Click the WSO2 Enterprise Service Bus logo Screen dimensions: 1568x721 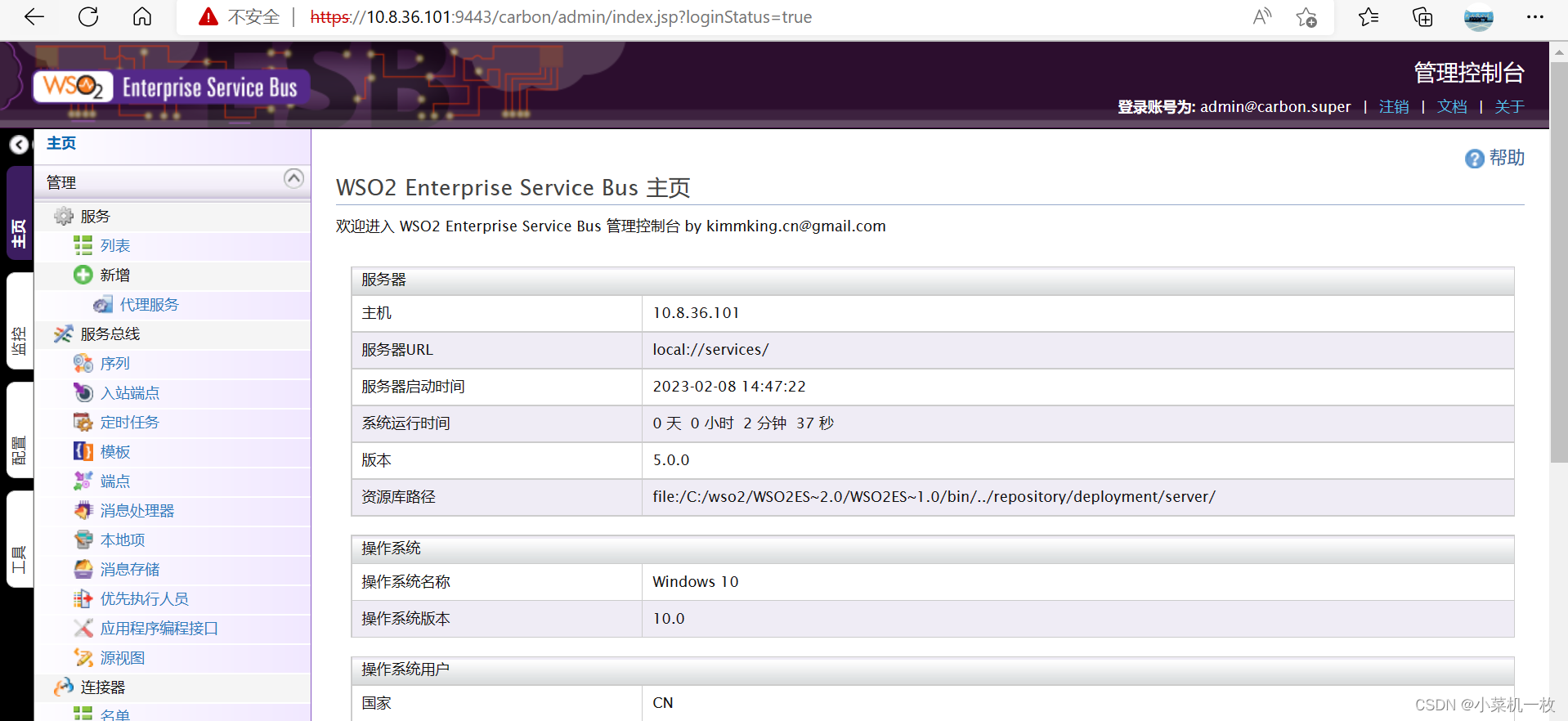[x=171, y=87]
